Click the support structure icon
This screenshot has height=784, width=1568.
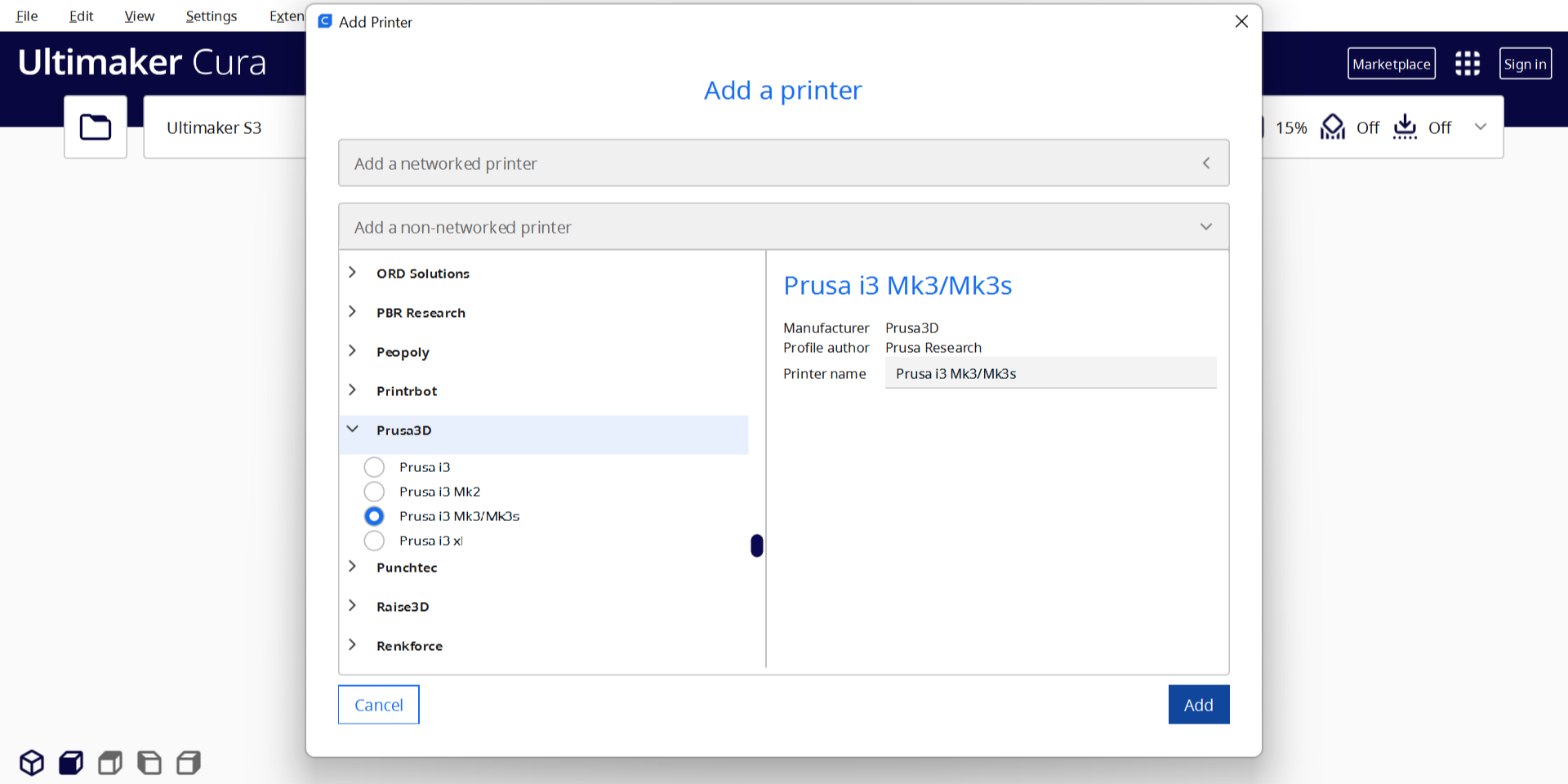coord(1333,127)
